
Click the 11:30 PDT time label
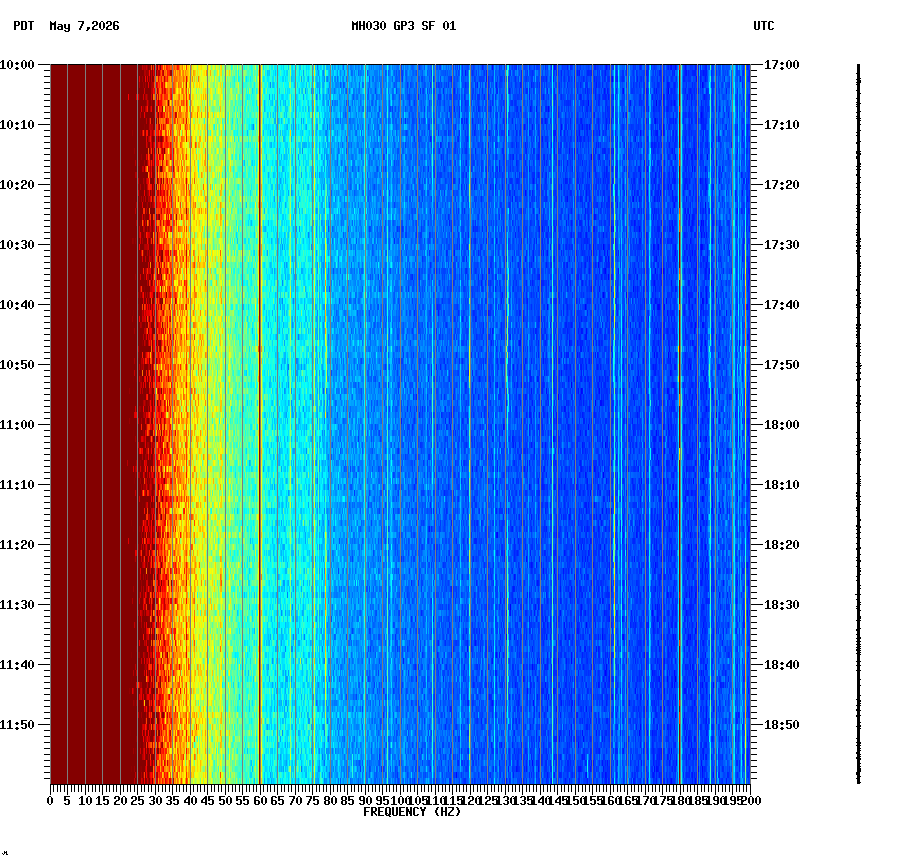point(17,605)
